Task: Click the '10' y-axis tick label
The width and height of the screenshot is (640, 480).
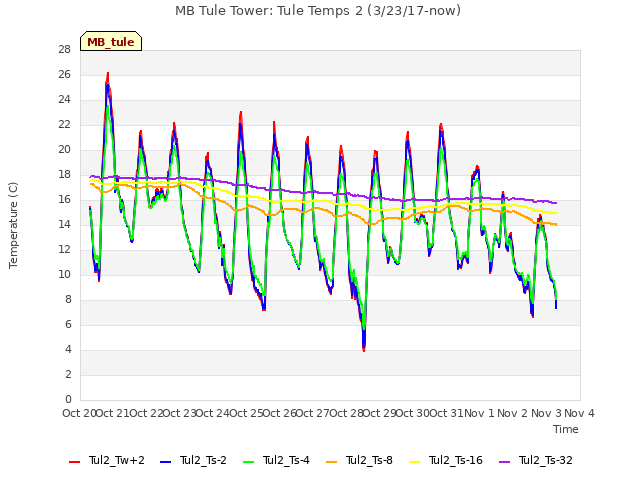Action: point(64,275)
